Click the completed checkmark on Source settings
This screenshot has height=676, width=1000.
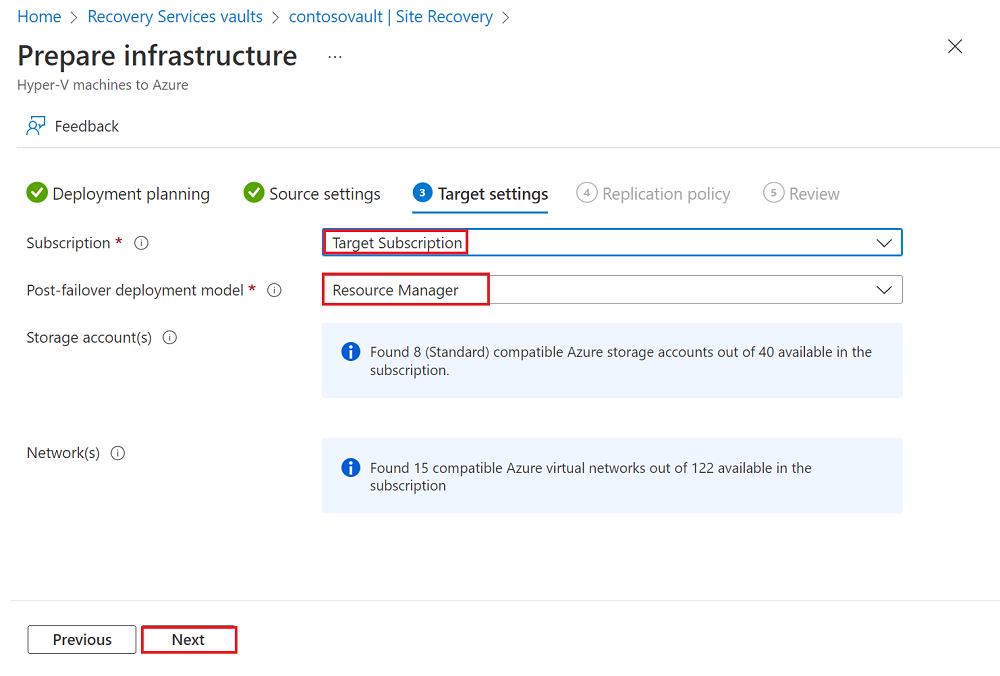pos(254,193)
